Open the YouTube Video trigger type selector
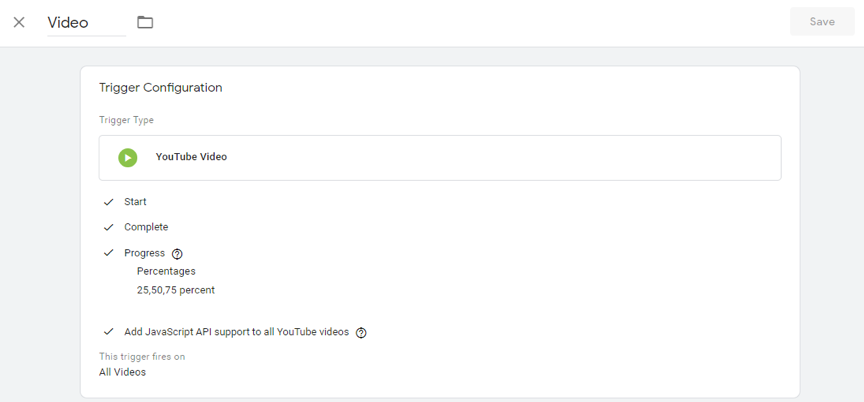 pyautogui.click(x=440, y=157)
